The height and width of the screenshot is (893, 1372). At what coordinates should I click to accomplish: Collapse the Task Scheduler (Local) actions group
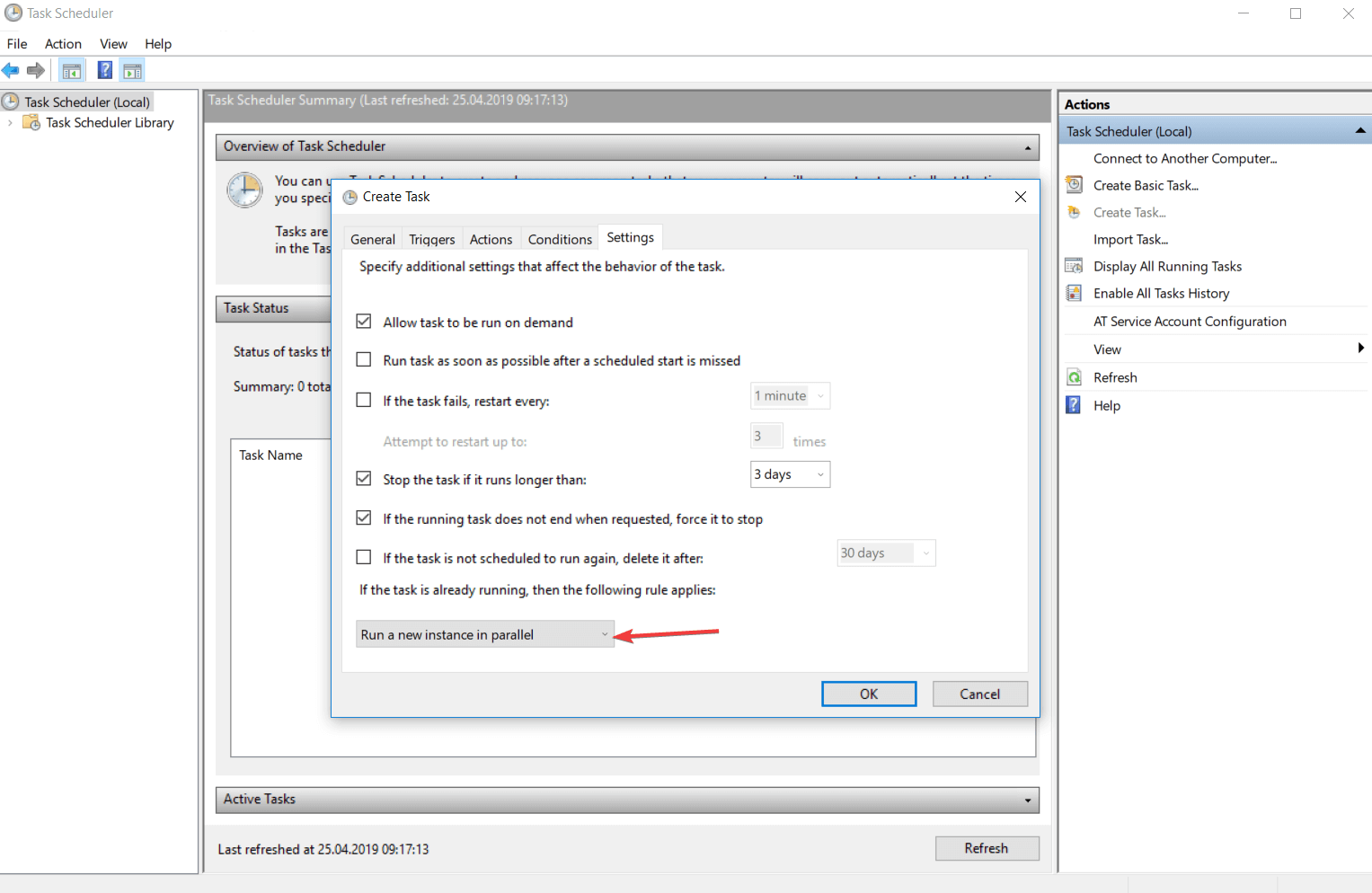click(x=1360, y=131)
